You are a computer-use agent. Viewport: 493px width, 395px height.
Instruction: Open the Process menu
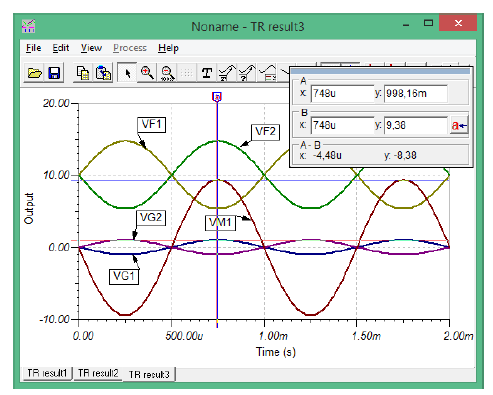[x=130, y=48]
